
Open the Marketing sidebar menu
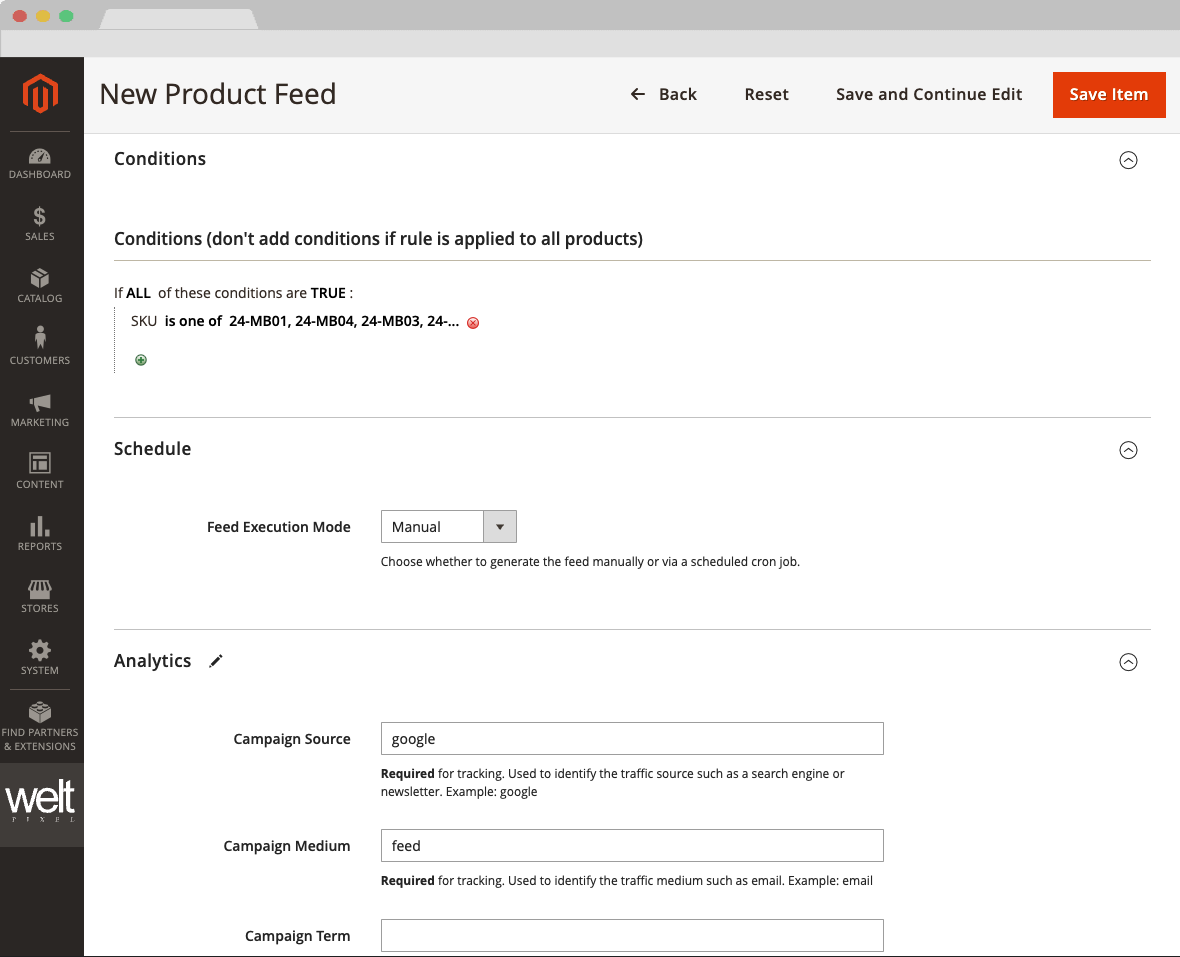pos(40,410)
